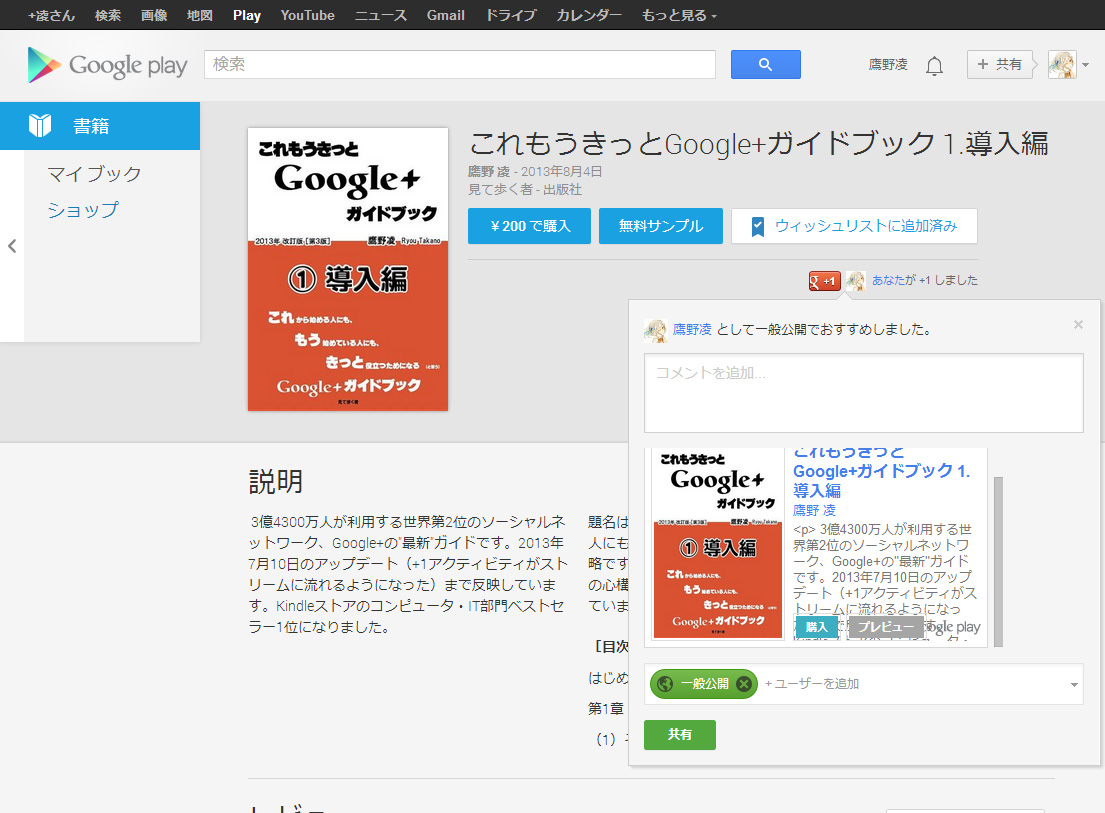Click the 検索 search input field
1105x813 pixels.
click(x=459, y=65)
